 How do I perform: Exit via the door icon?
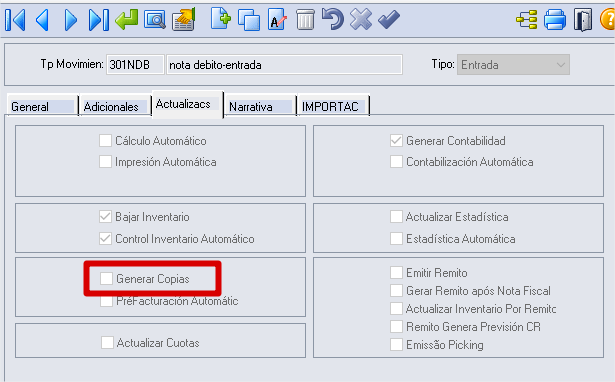[x=583, y=20]
